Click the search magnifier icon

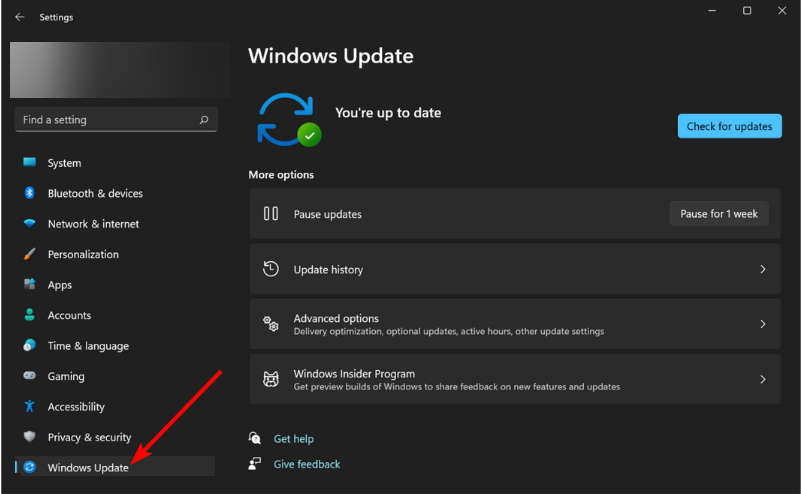tap(204, 120)
